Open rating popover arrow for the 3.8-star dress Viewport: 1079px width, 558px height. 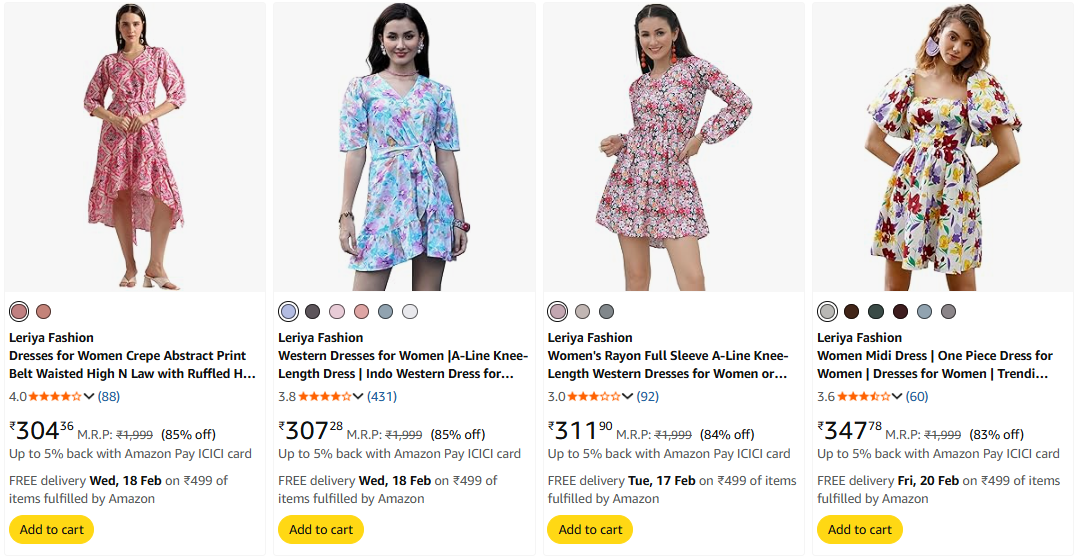coord(359,397)
